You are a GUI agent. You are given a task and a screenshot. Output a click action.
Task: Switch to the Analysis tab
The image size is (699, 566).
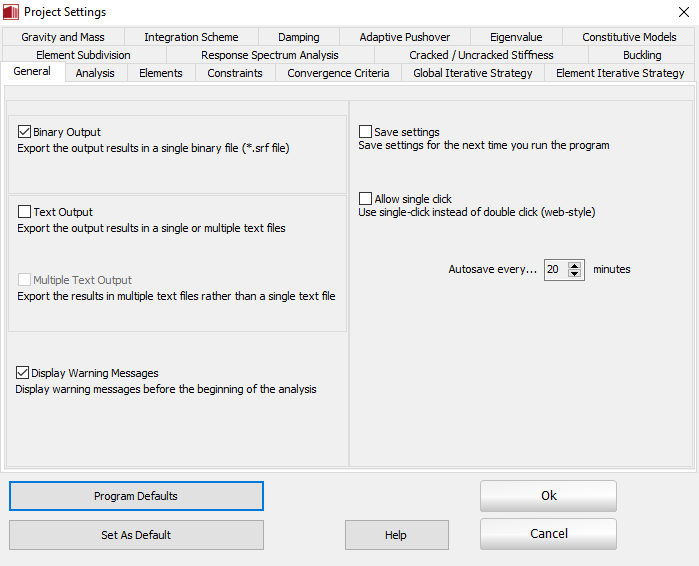pos(95,73)
